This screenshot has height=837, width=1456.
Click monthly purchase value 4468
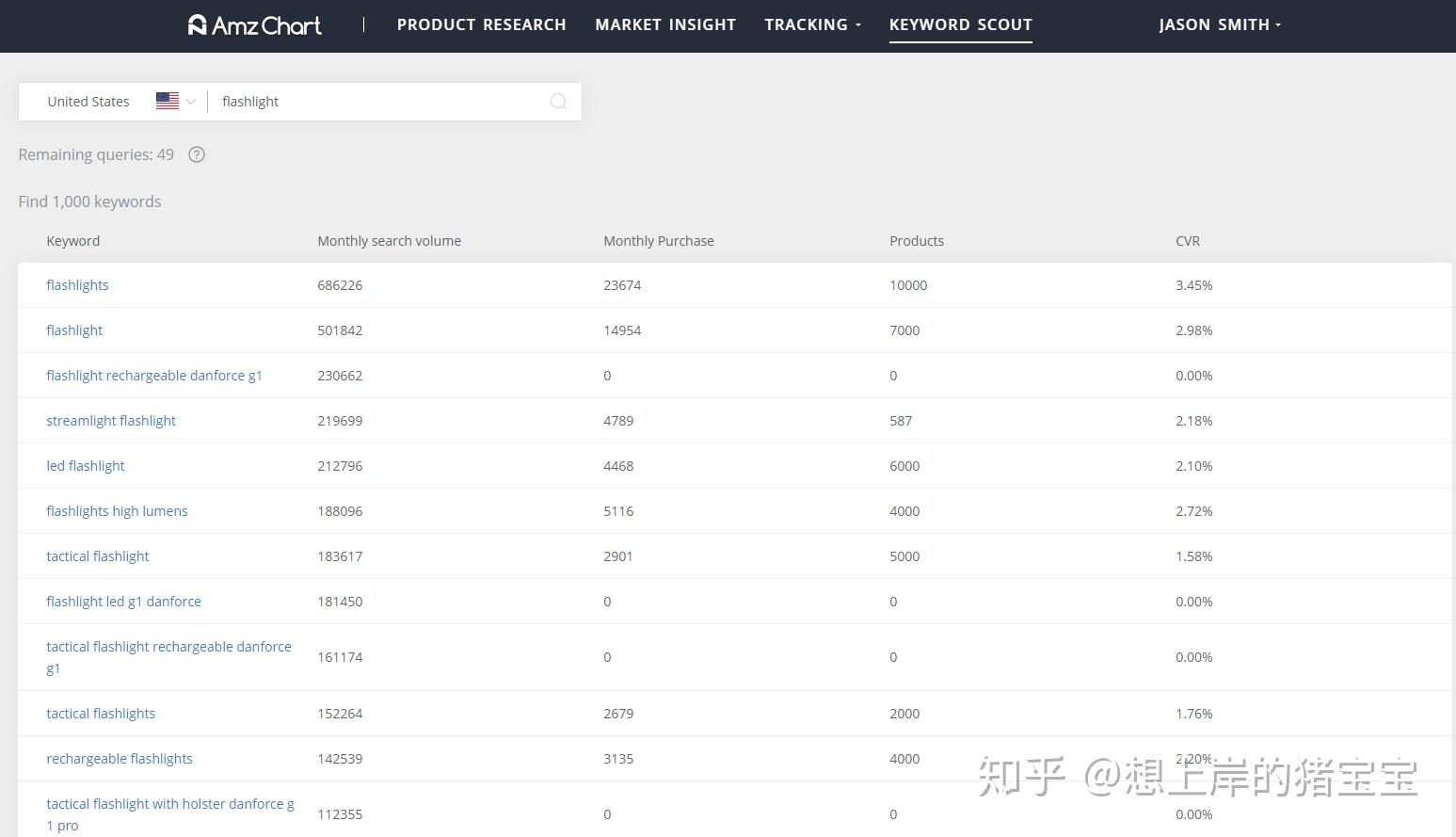618,466
